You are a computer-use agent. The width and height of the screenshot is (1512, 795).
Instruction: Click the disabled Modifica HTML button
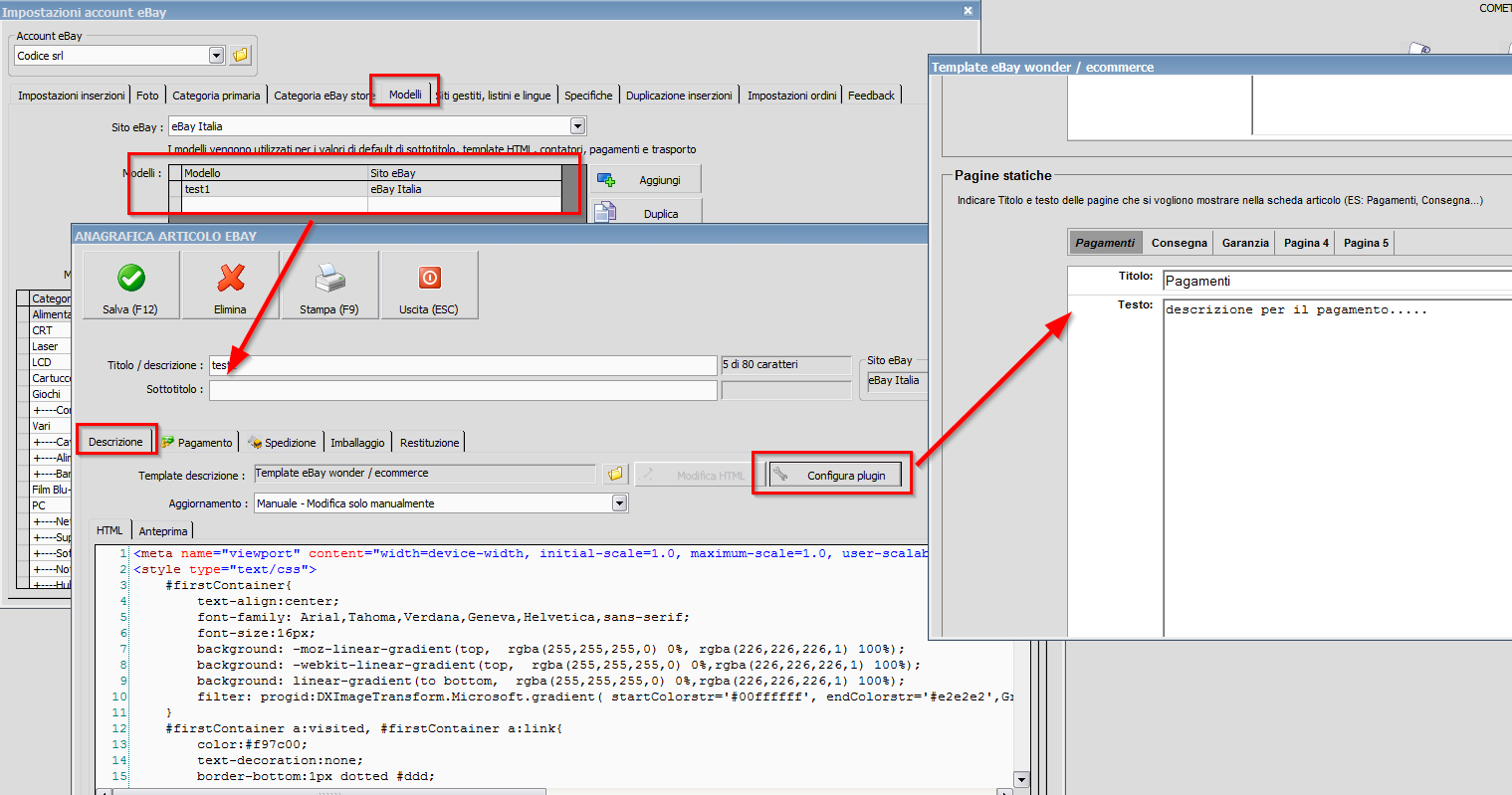click(x=697, y=475)
